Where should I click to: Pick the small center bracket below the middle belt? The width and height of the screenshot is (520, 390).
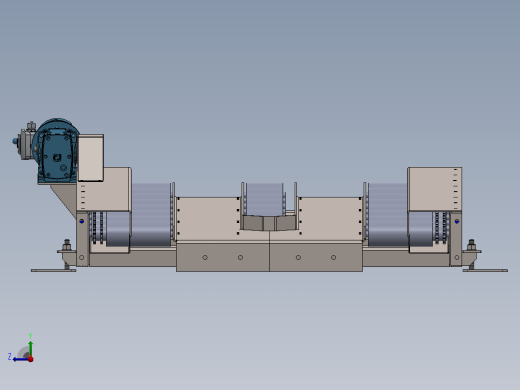coord(269,223)
